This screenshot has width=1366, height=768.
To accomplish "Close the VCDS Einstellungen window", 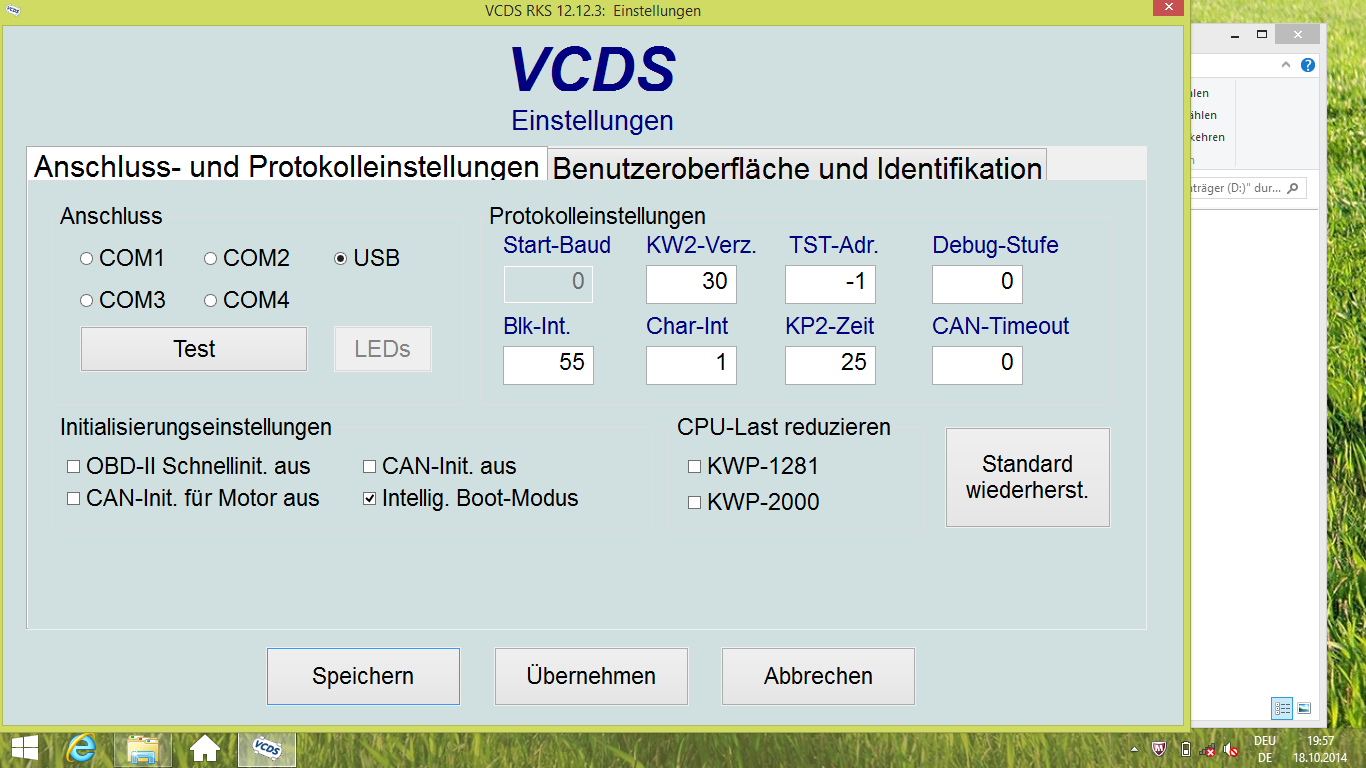I will pos(1167,8).
